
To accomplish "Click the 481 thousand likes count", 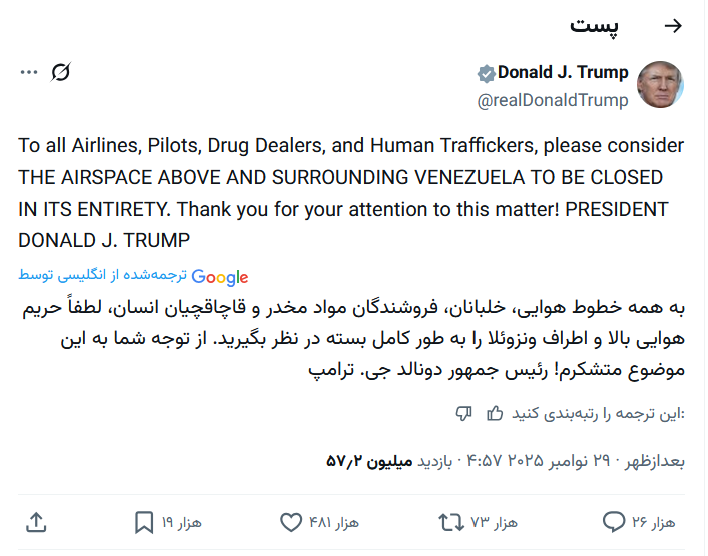I will click(334, 523).
